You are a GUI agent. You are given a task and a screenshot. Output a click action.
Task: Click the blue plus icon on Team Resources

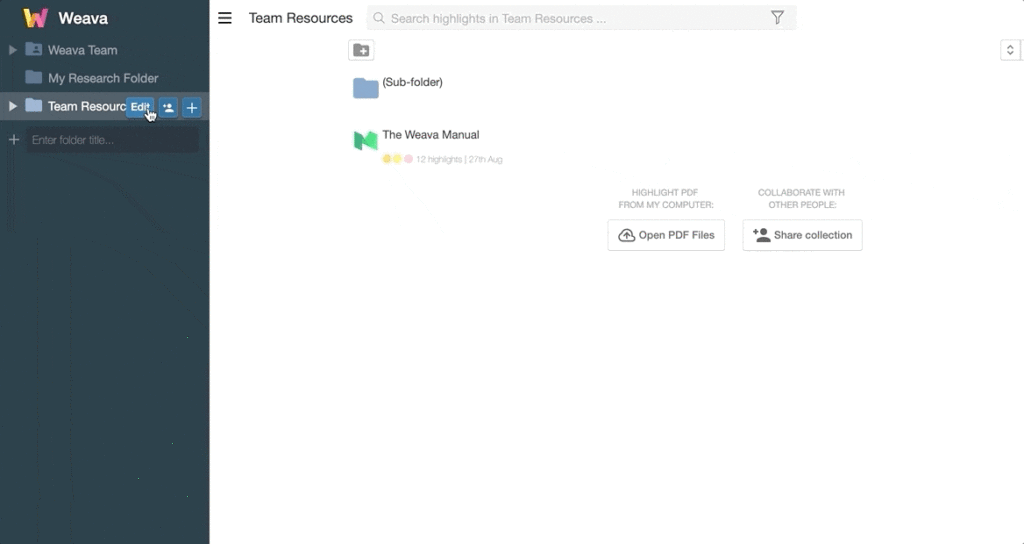click(192, 107)
